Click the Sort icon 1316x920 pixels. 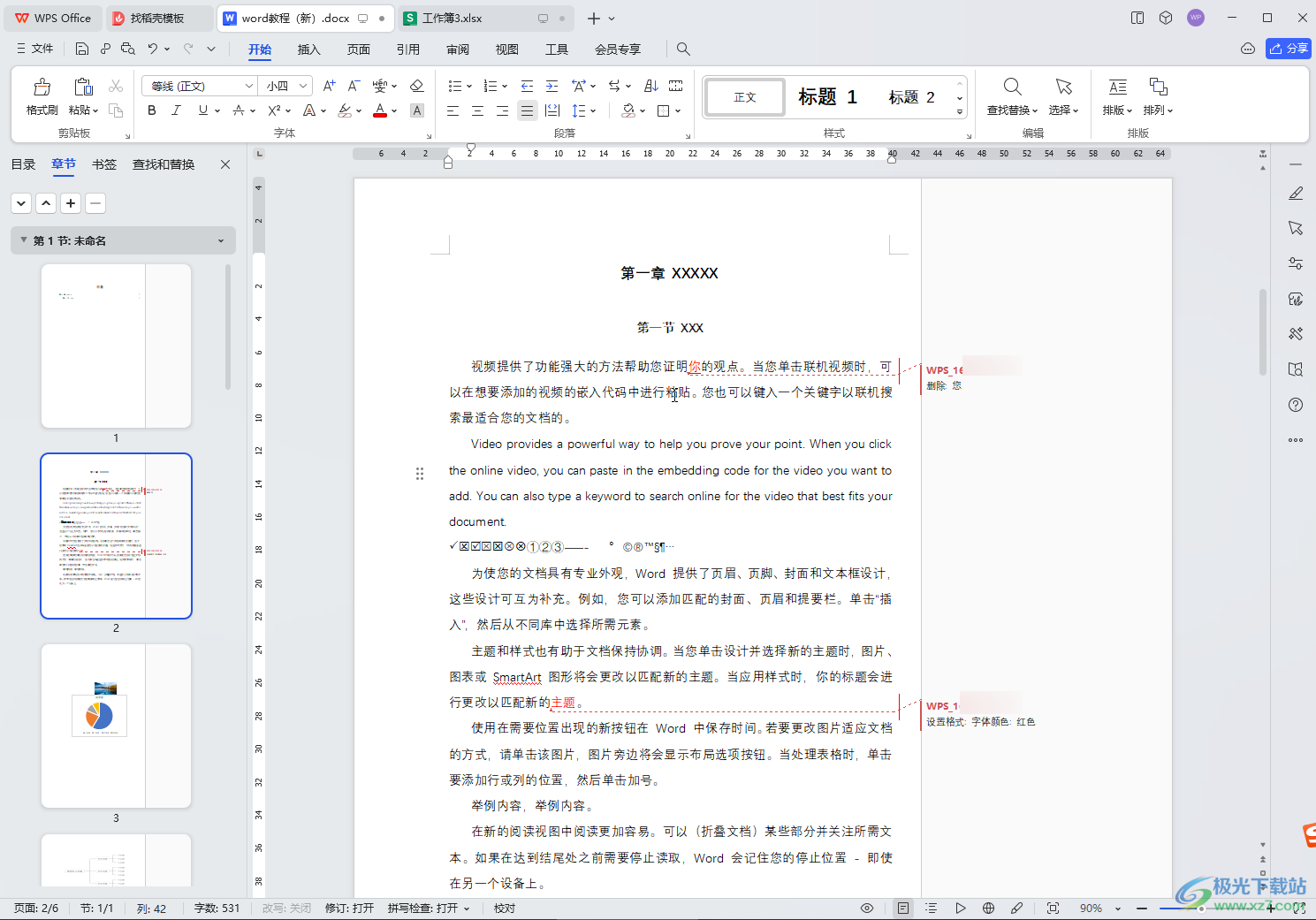pos(651,86)
